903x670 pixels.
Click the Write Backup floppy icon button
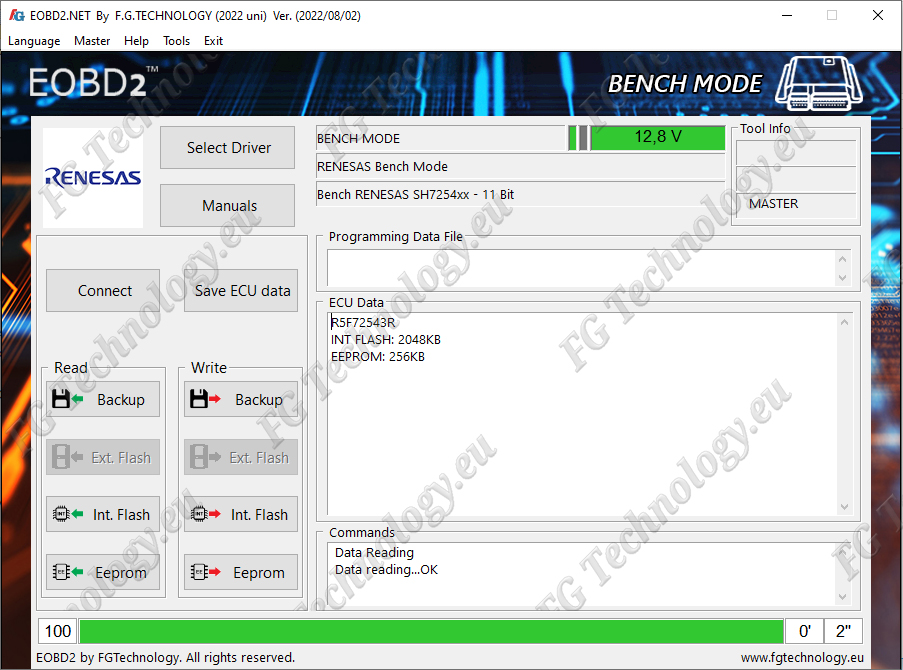pyautogui.click(x=241, y=400)
